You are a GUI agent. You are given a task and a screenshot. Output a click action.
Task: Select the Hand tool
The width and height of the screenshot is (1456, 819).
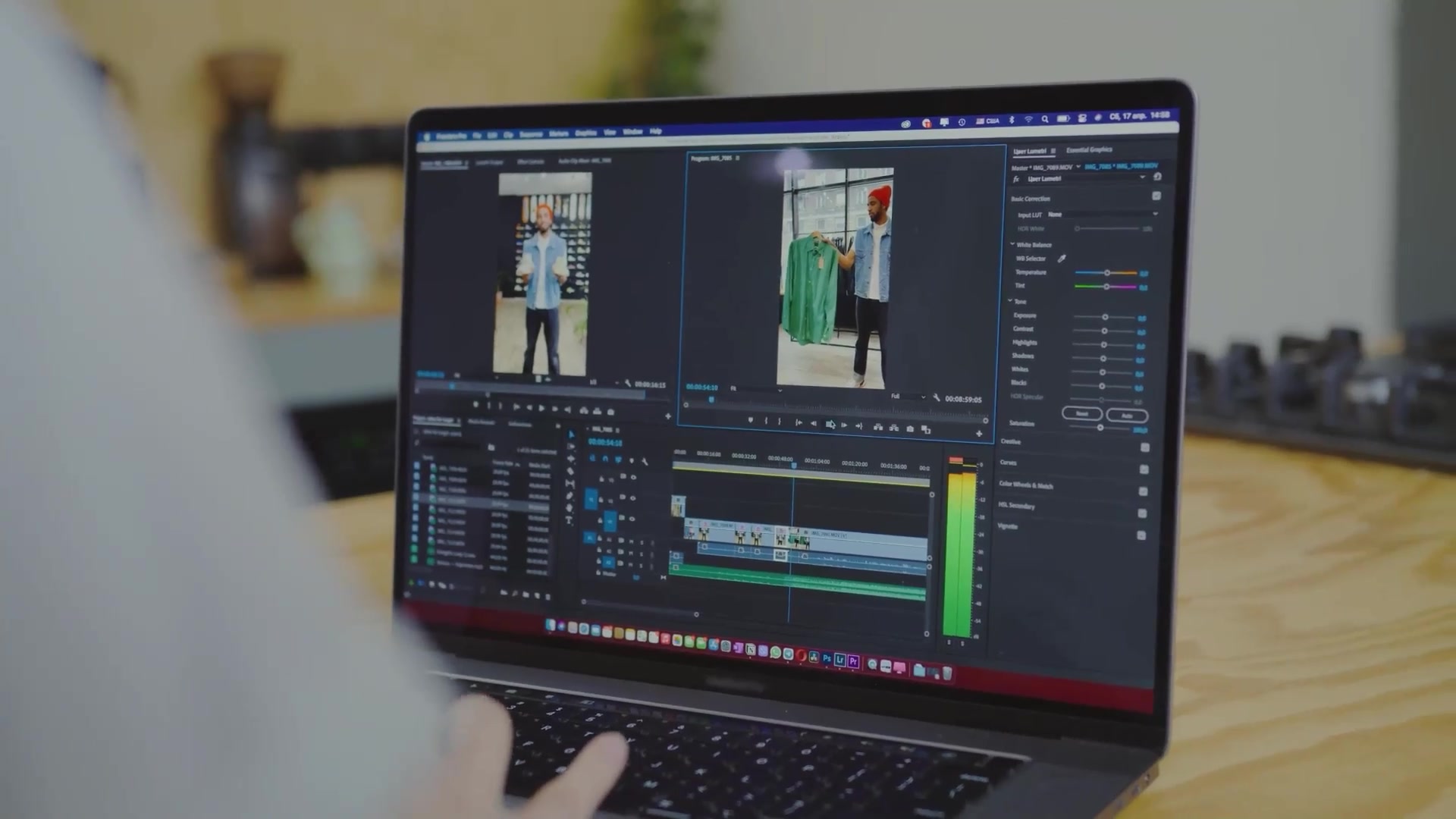coord(570,508)
